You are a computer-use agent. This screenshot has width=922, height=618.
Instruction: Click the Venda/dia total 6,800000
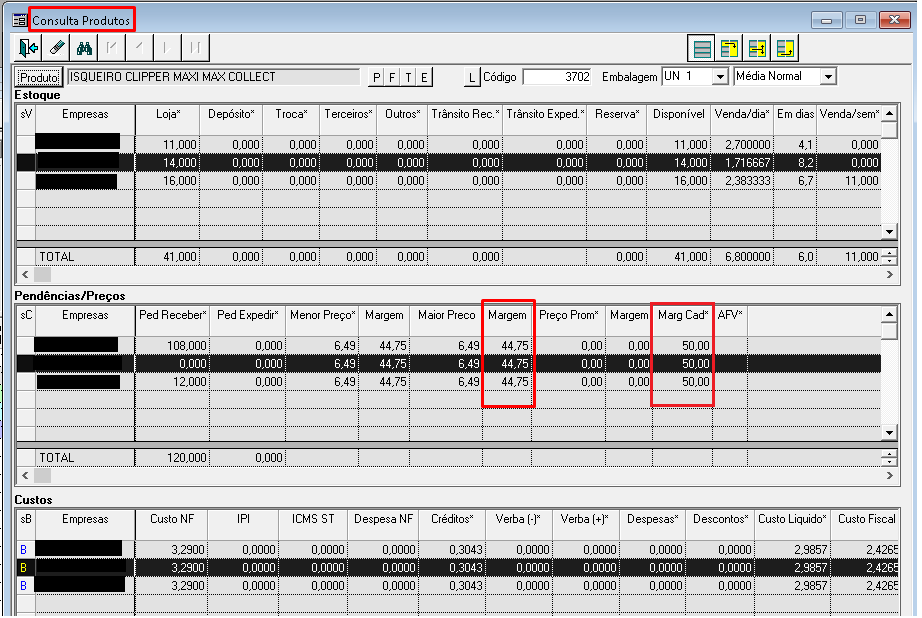point(741,257)
